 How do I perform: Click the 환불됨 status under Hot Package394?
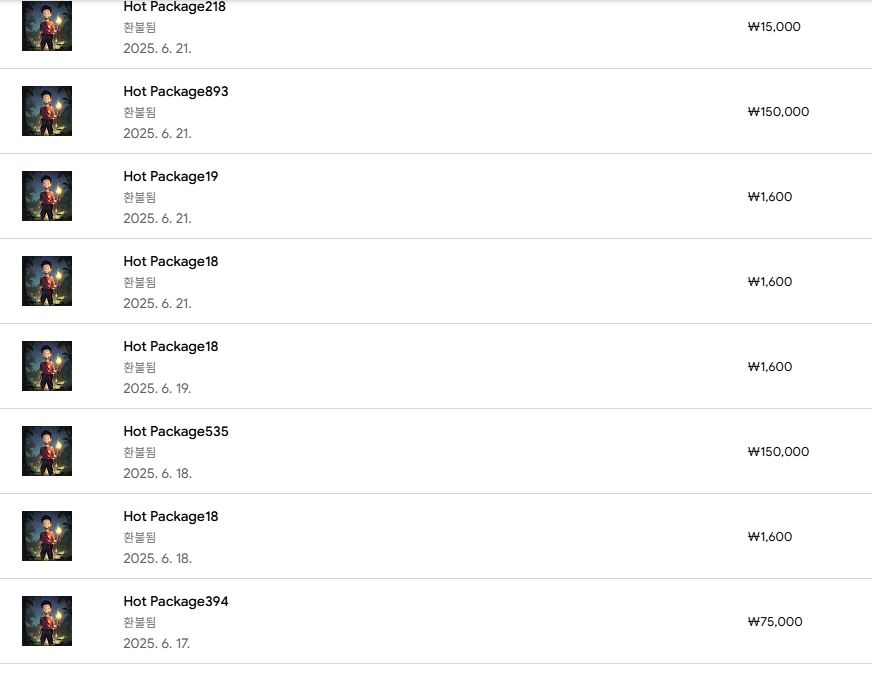click(x=140, y=622)
